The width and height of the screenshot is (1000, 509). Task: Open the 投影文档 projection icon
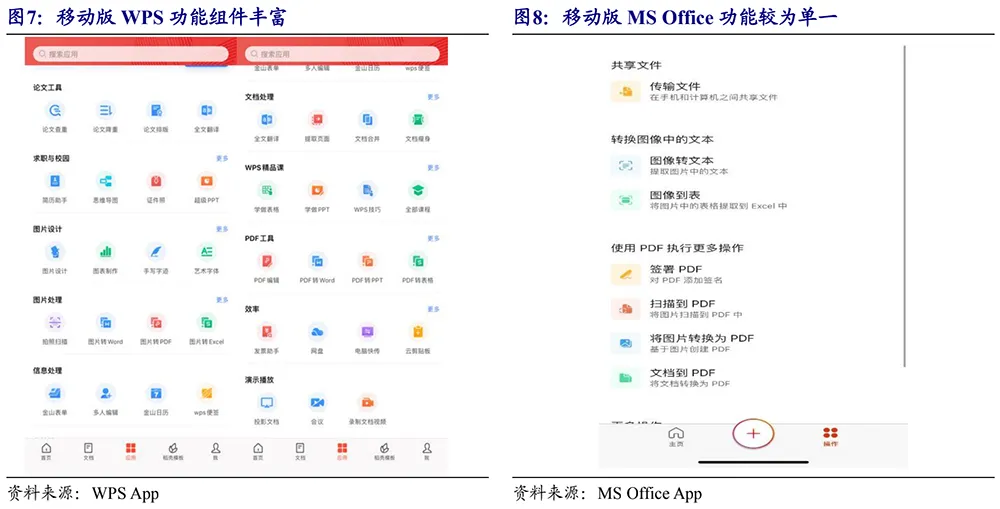click(267, 403)
